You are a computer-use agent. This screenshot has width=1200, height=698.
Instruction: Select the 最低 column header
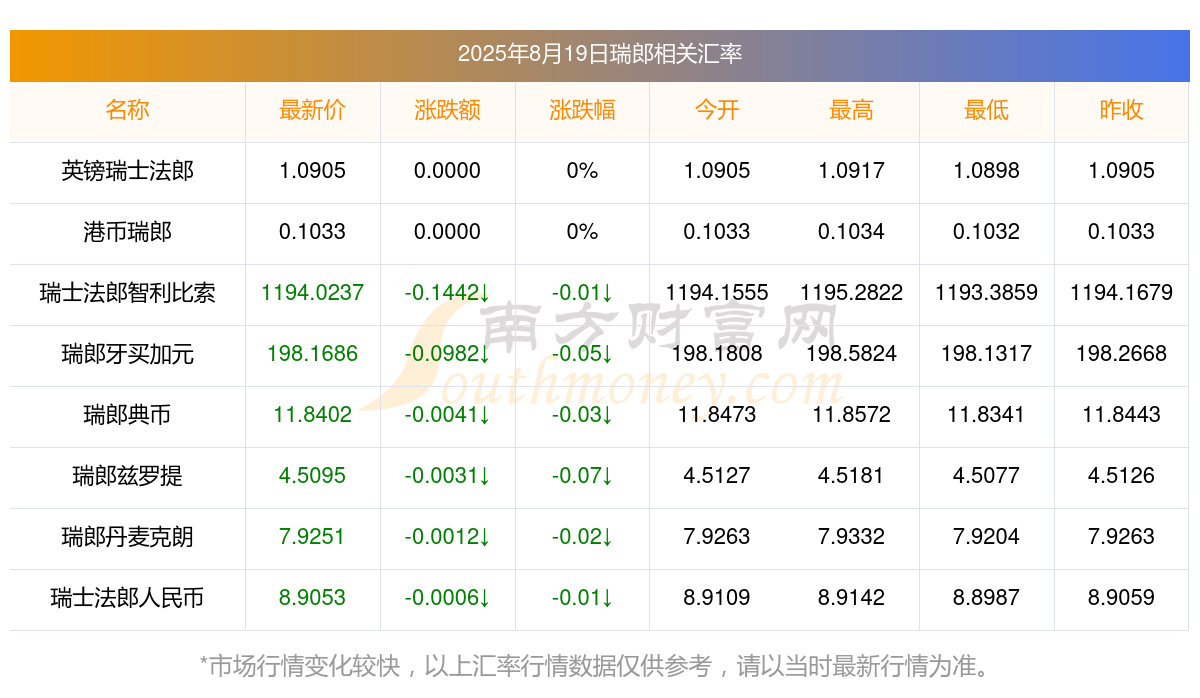[x=986, y=110]
